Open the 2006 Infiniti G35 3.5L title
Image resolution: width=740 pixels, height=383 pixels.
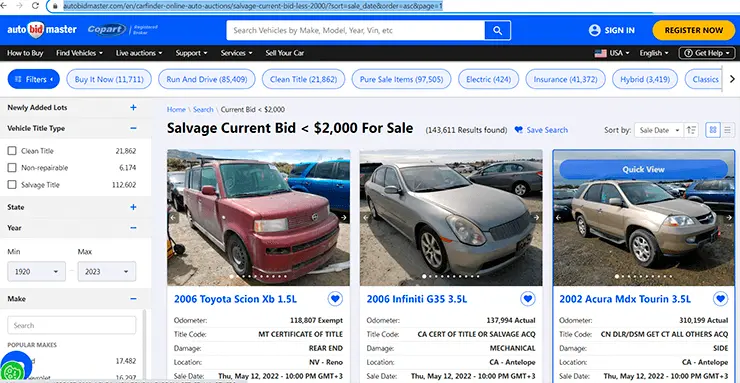click(416, 299)
